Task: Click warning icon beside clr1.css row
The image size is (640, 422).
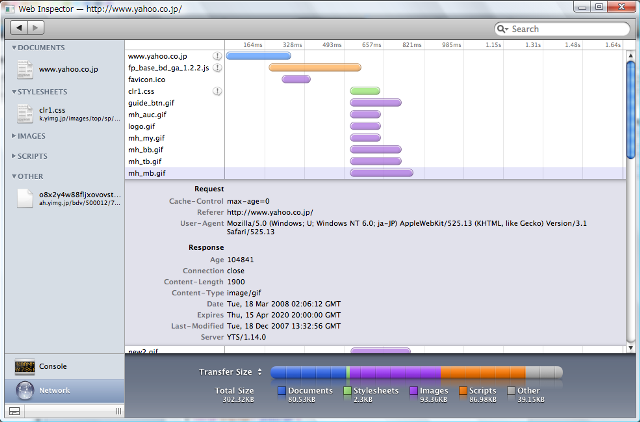Action: click(217, 91)
